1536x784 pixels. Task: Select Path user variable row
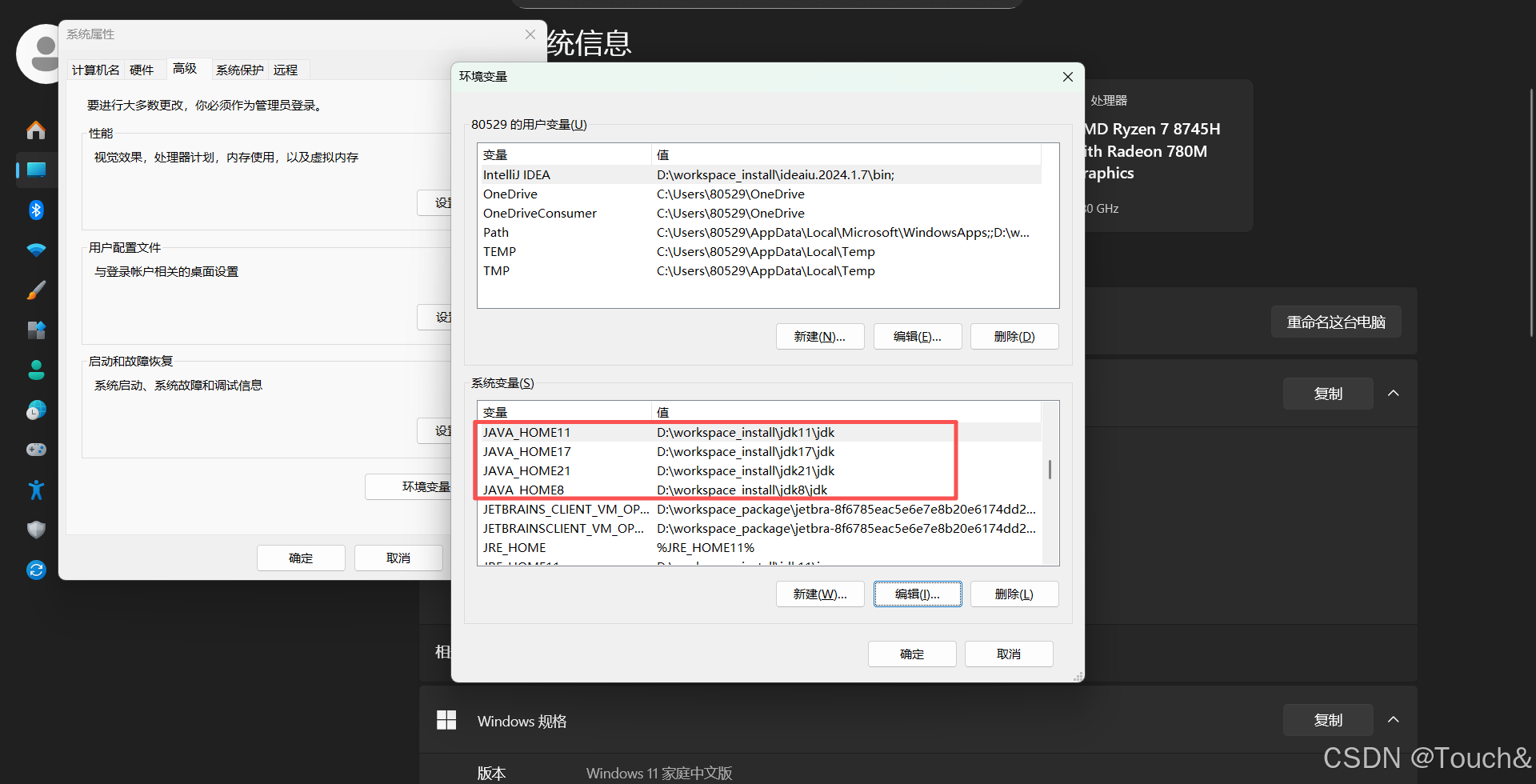[759, 233]
